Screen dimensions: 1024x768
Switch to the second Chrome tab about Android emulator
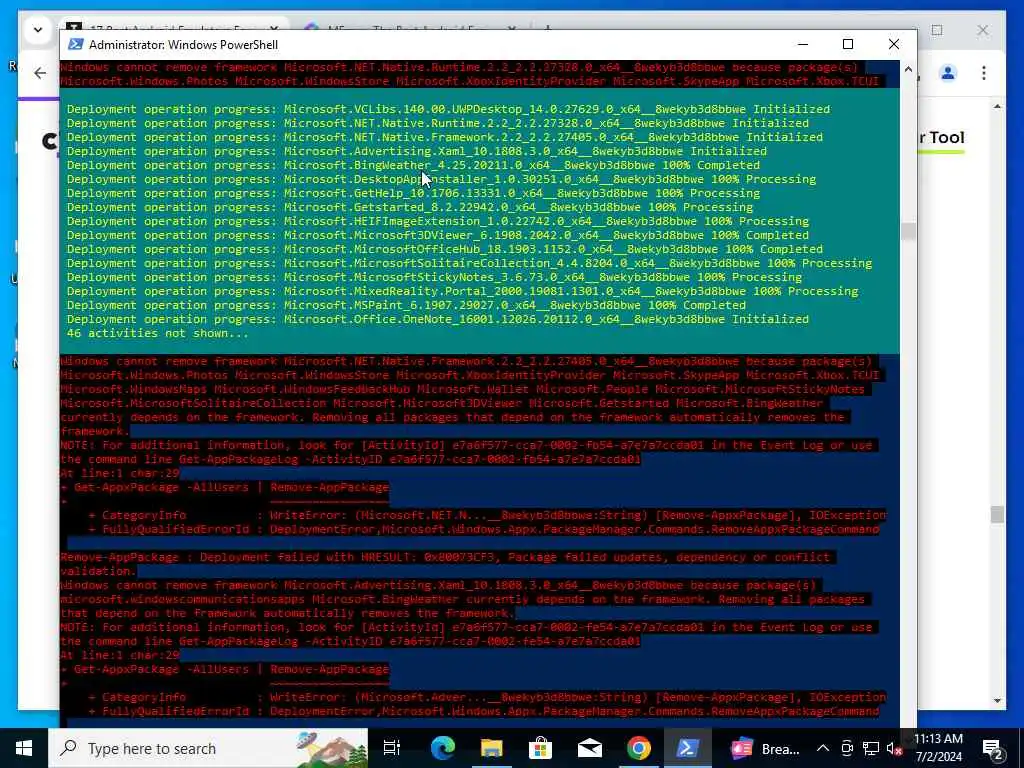pyautogui.click(x=411, y=27)
